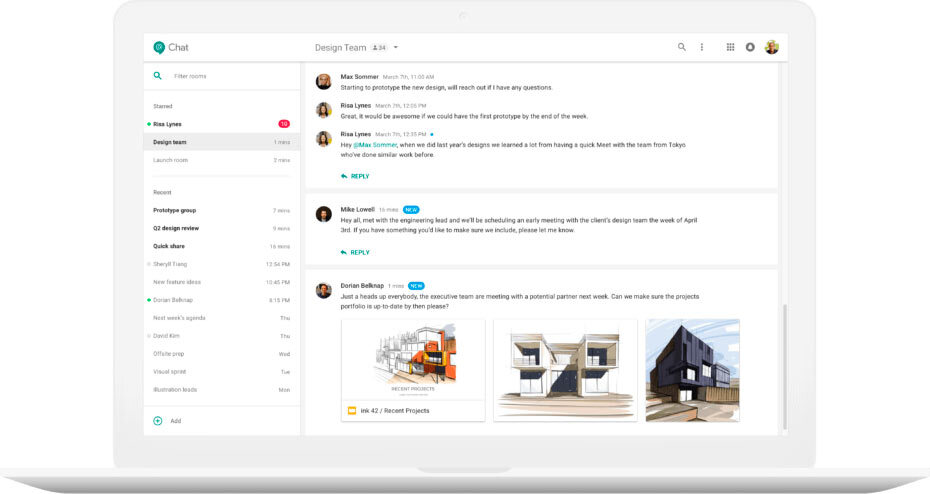Open search using the header magnifier icon
This screenshot has height=494, width=930.
tap(681, 47)
